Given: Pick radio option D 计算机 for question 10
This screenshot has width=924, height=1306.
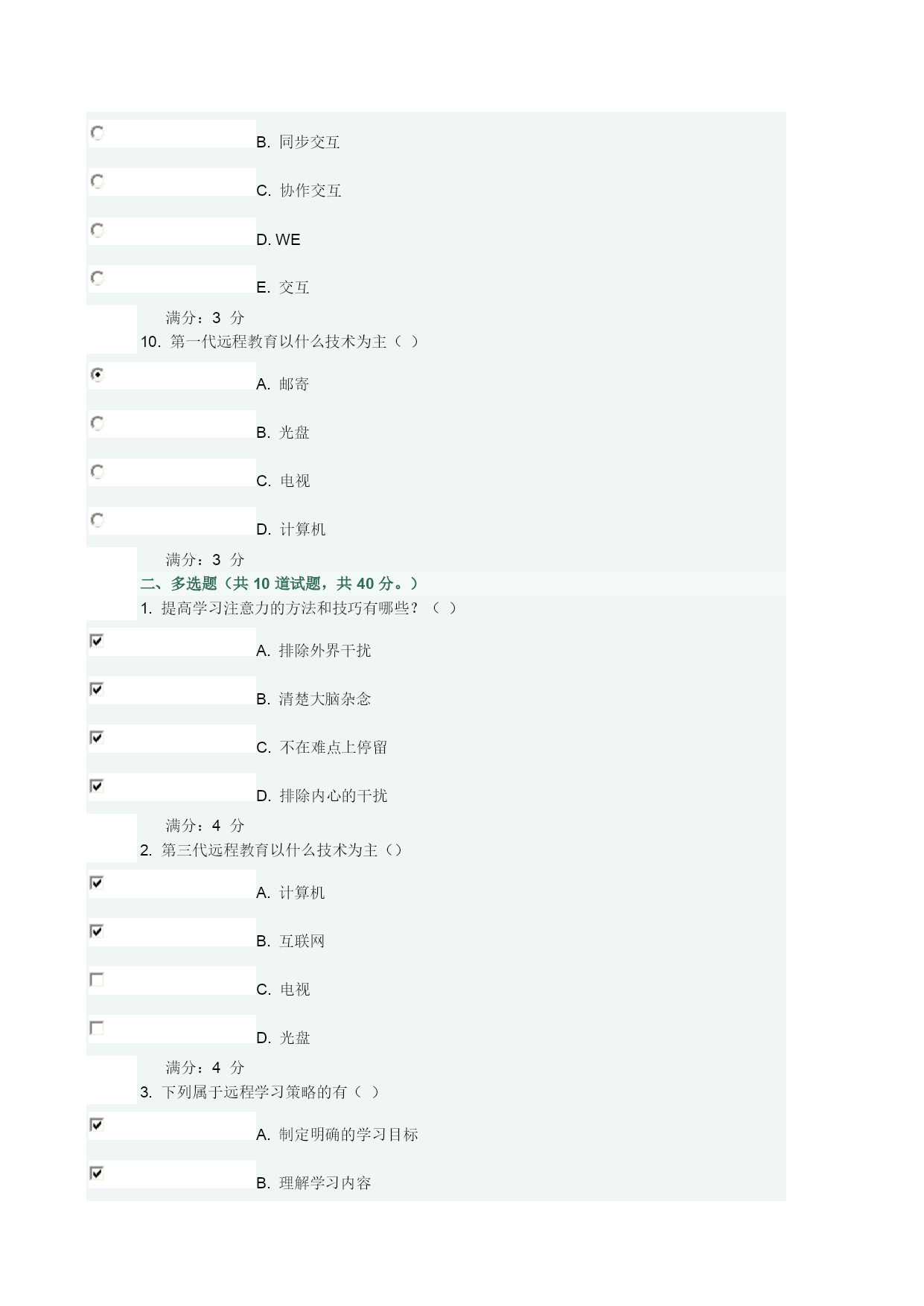Looking at the screenshot, I should [97, 520].
